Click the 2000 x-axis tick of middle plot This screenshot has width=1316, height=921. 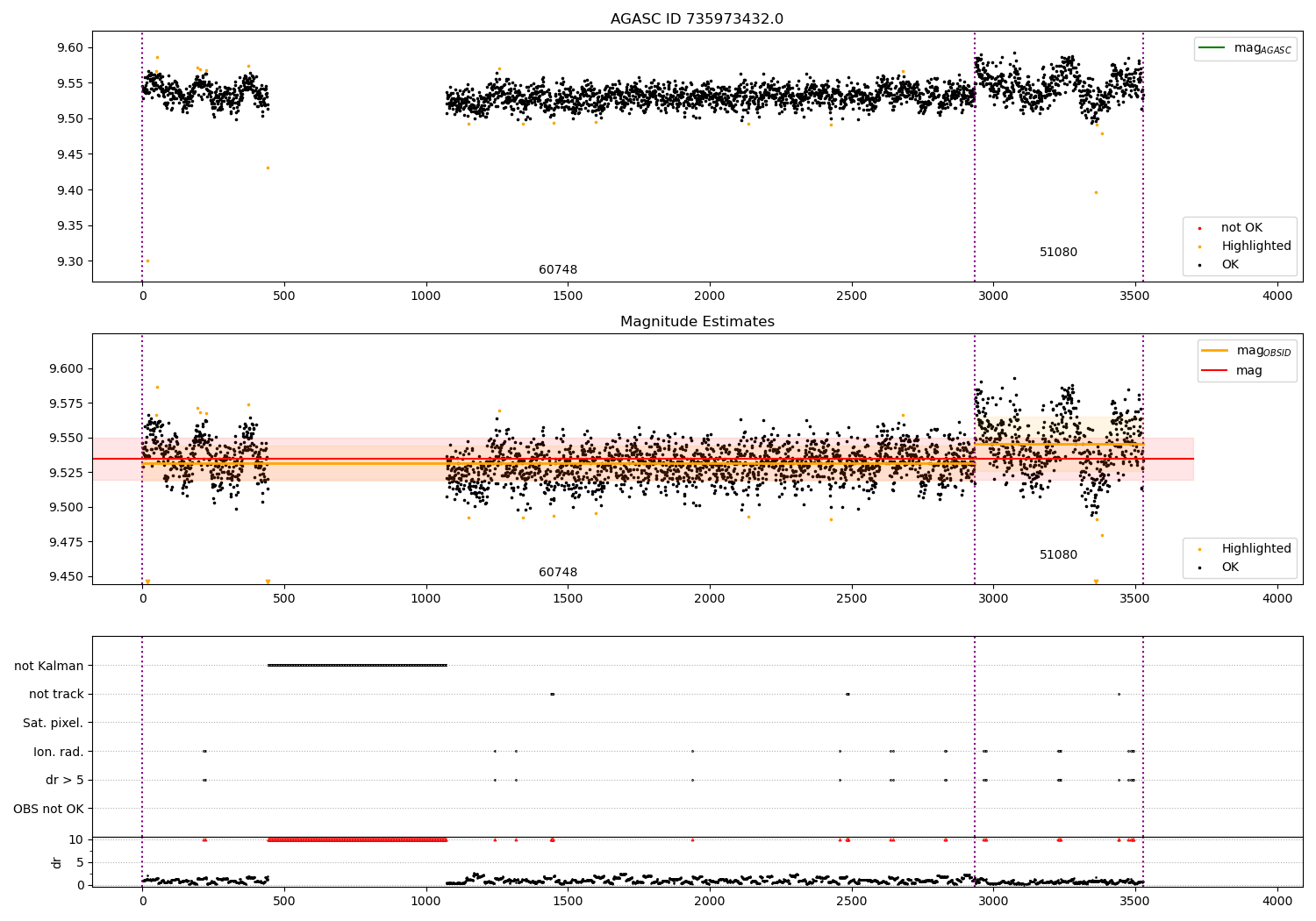pyautogui.click(x=710, y=598)
